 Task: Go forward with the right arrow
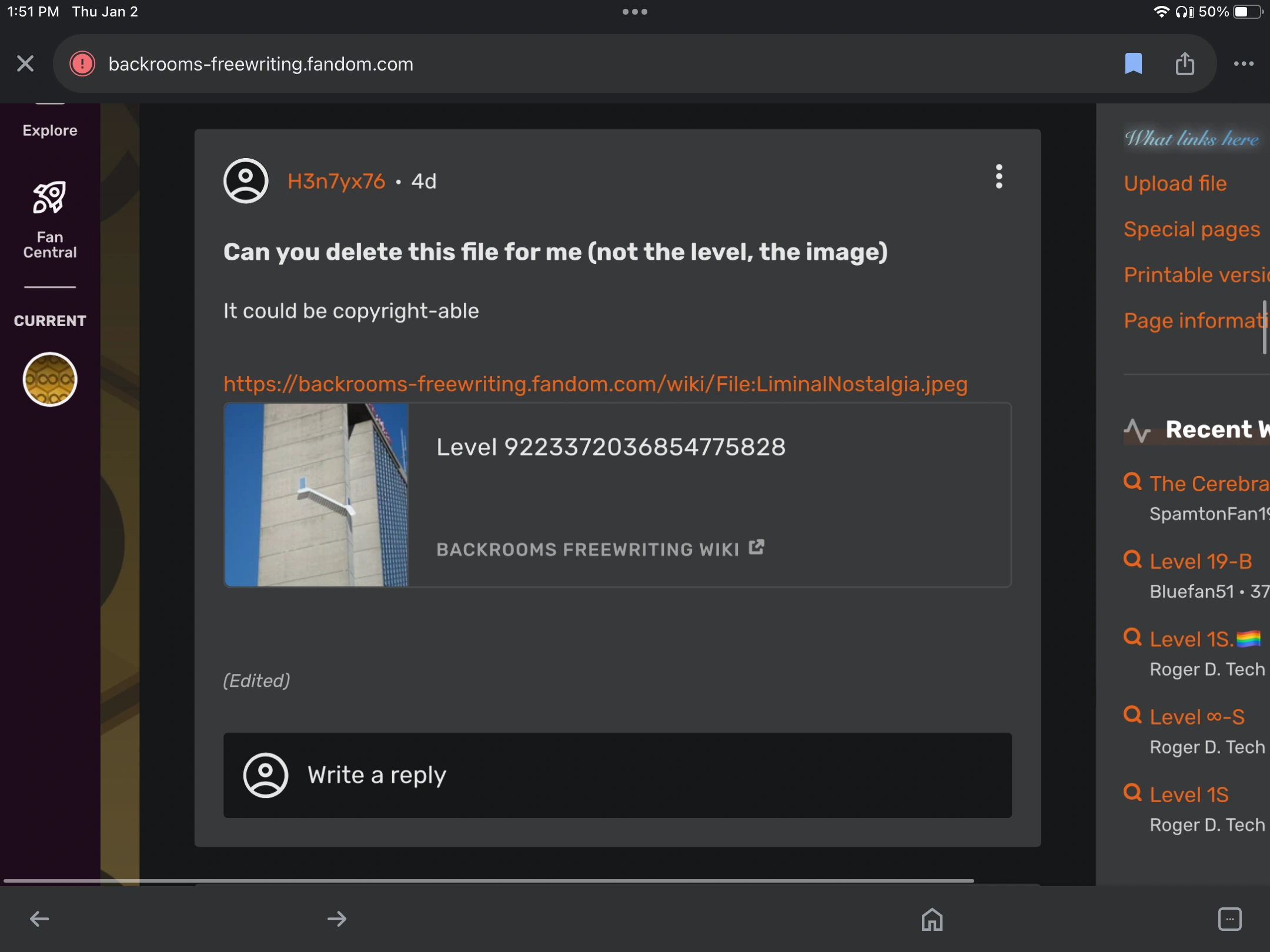point(337,919)
